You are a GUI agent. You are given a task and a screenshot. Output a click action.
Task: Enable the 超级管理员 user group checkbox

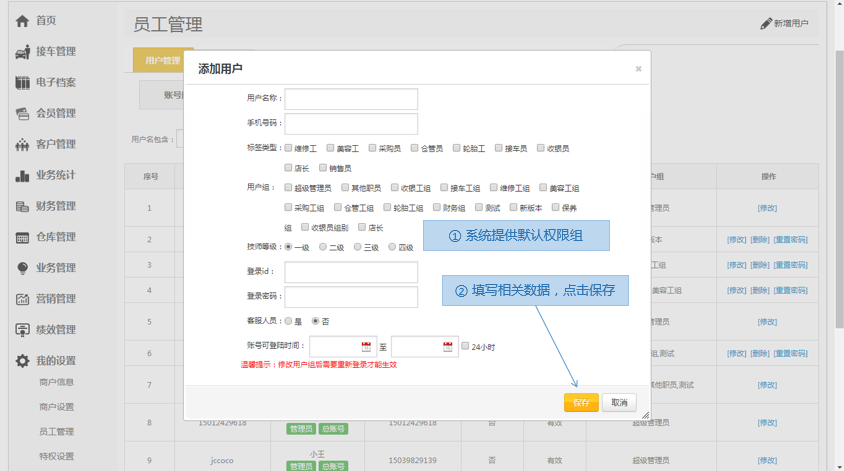289,188
